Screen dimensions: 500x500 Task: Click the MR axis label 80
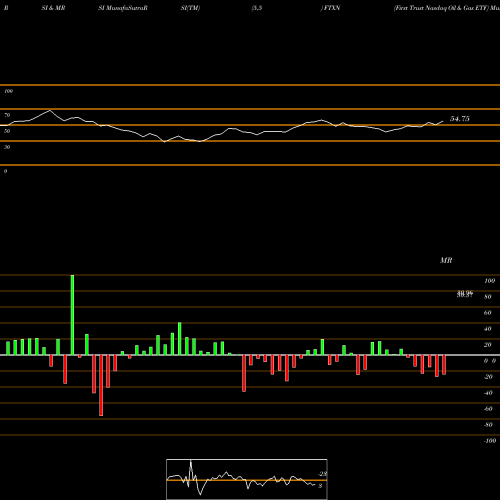488,297
